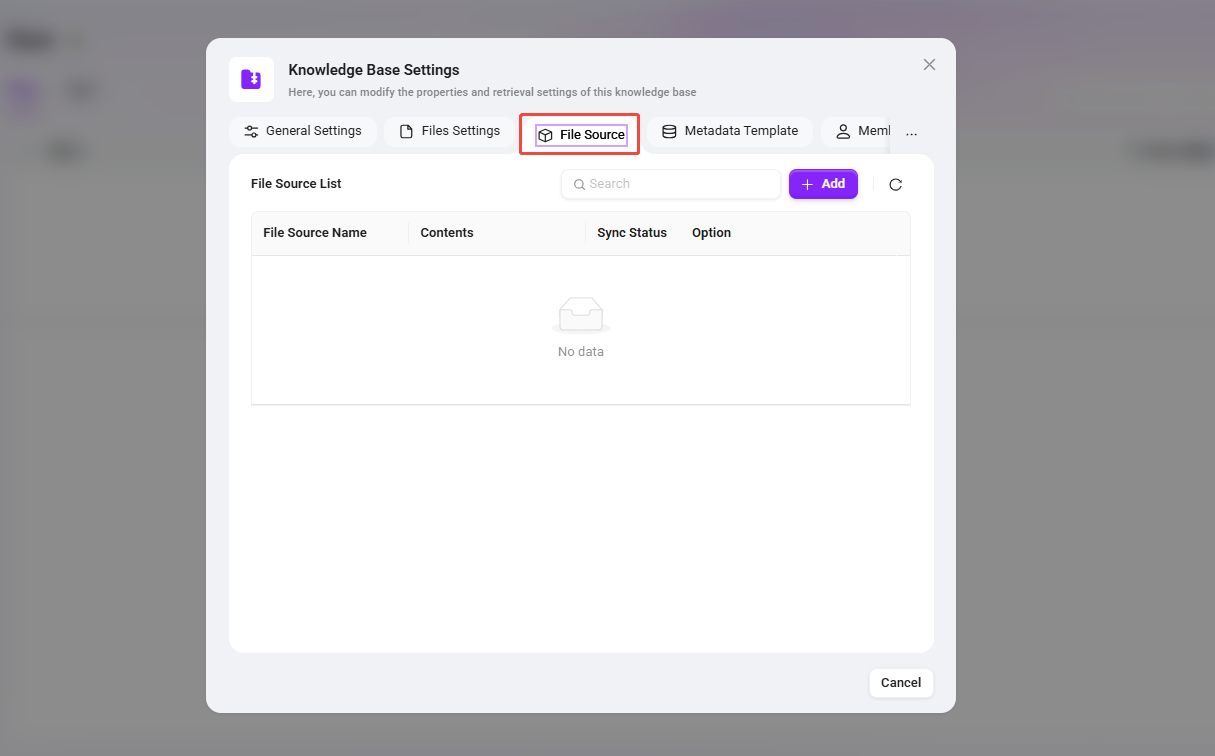Viewport: 1215px width, 756px height.
Task: Add a new file source
Action: click(x=823, y=184)
